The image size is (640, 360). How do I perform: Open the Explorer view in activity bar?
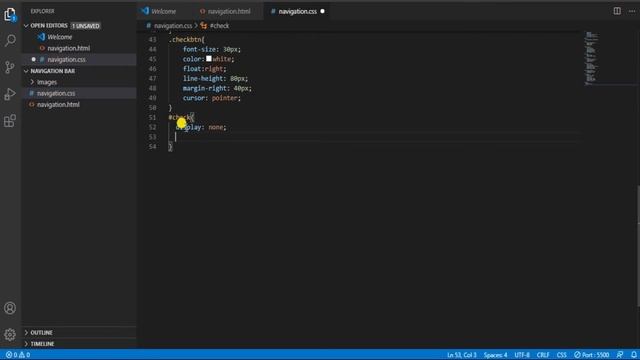coord(10,15)
